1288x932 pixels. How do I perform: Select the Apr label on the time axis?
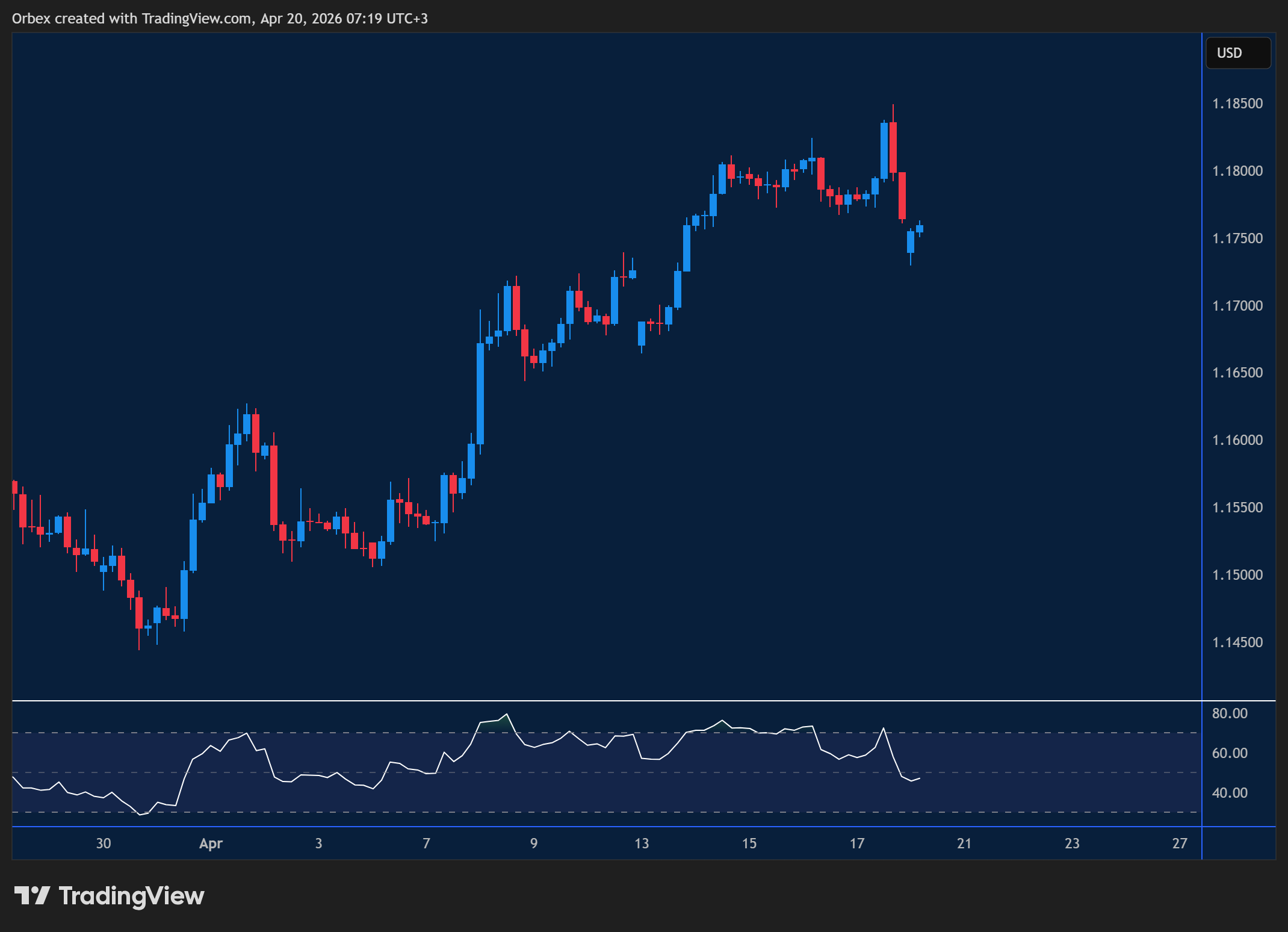tap(211, 843)
